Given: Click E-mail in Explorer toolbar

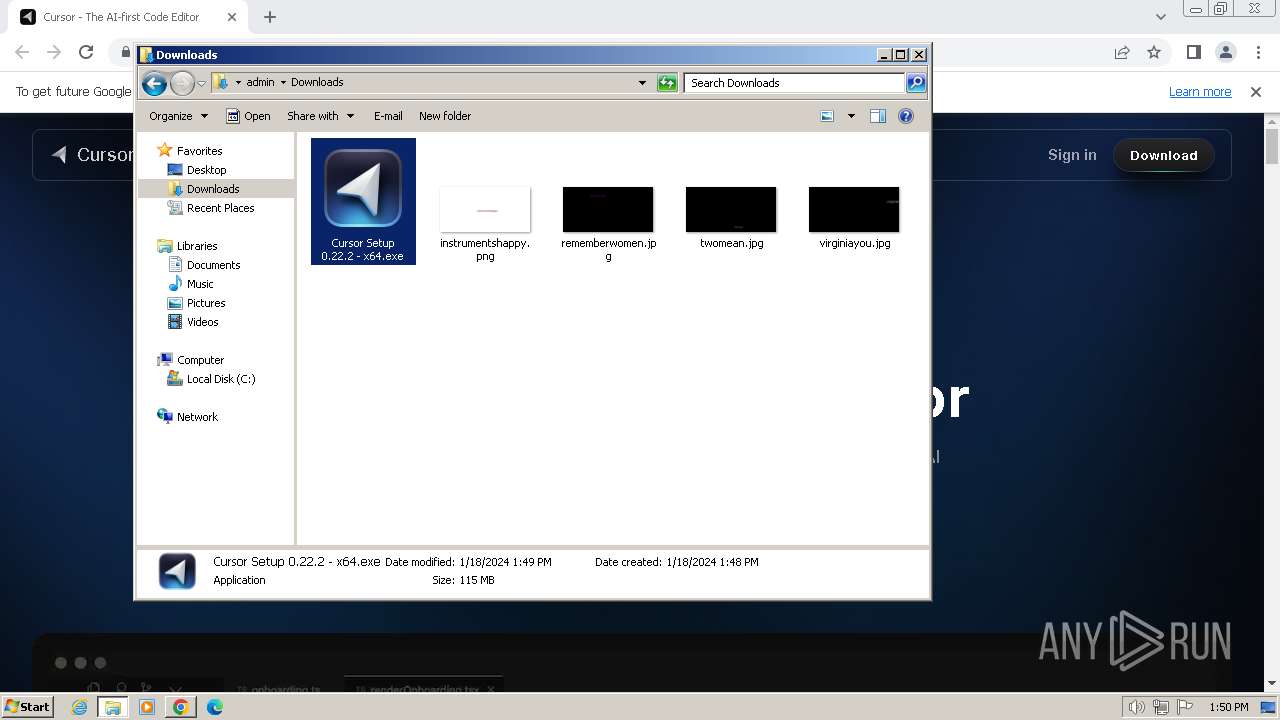Looking at the screenshot, I should point(388,116).
